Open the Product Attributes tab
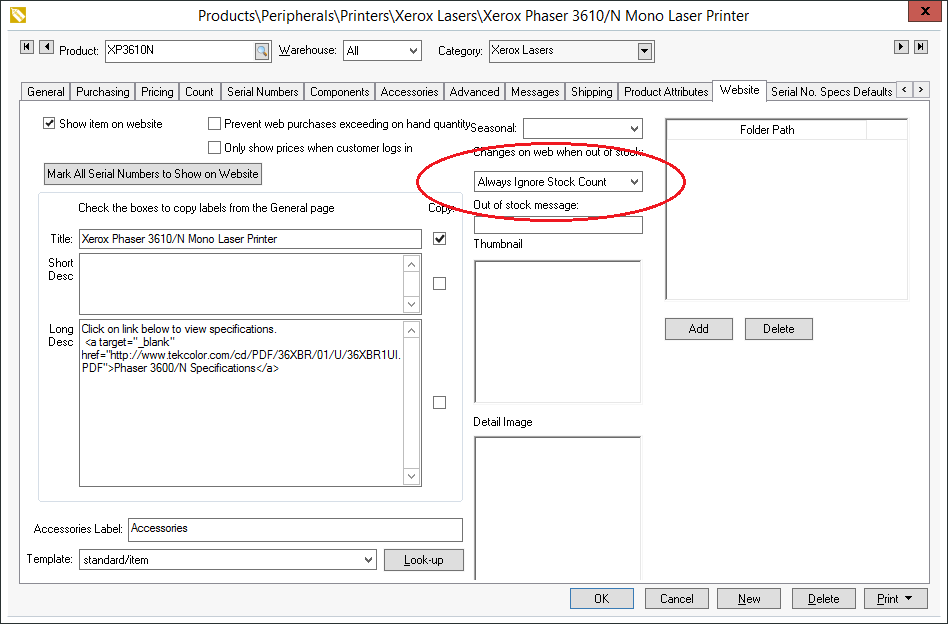948x624 pixels. (666, 92)
